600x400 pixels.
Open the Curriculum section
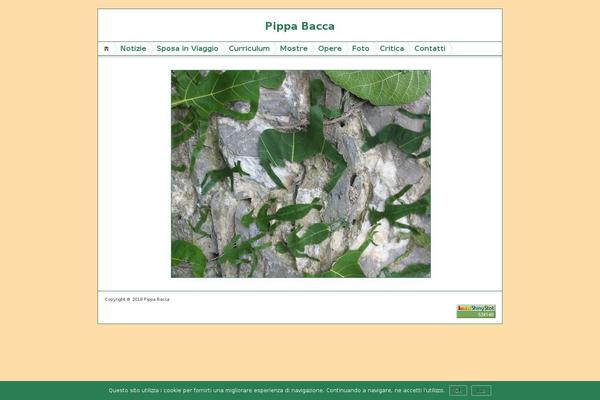coord(249,49)
